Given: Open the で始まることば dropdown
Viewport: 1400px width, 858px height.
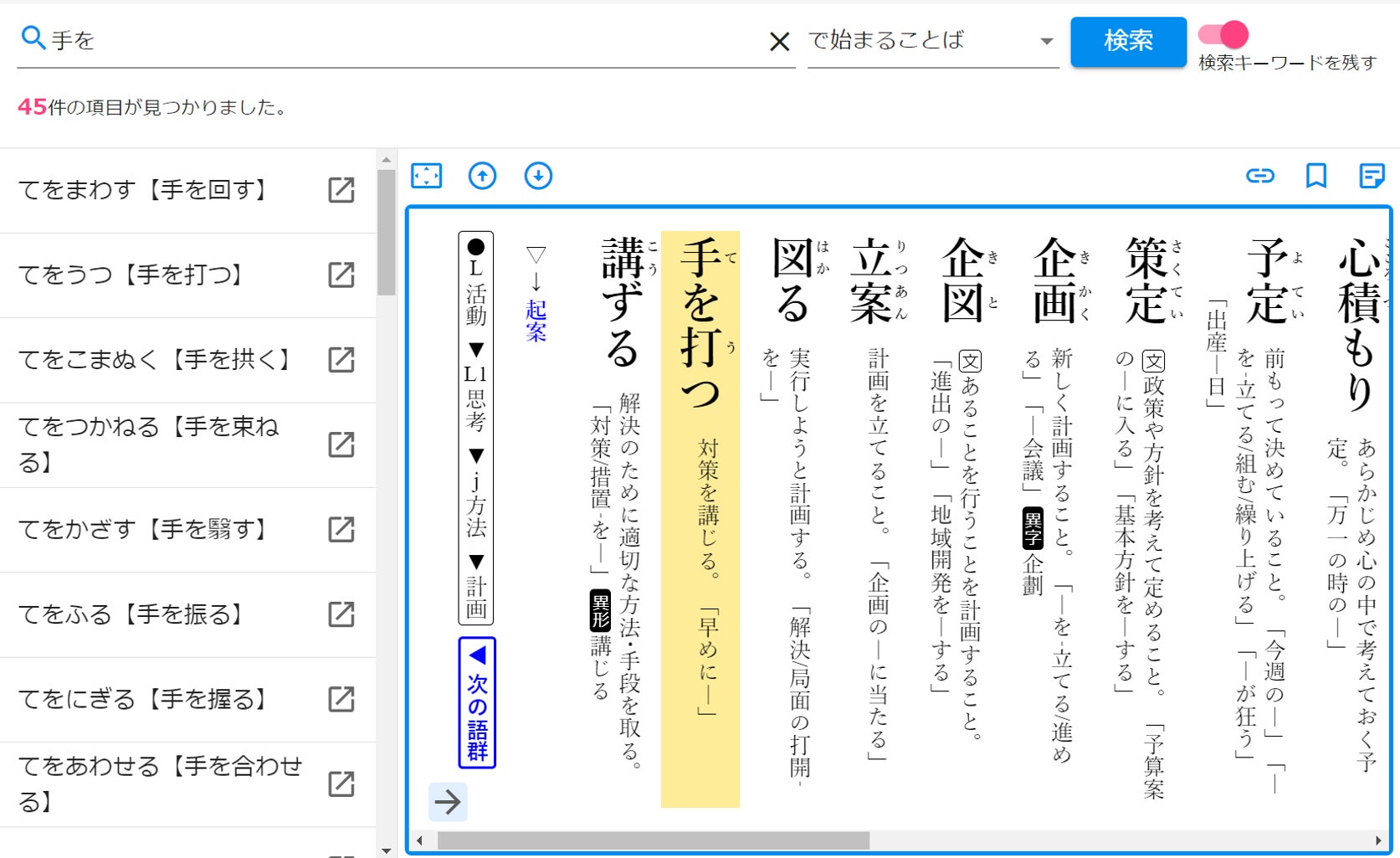Looking at the screenshot, I should [x=931, y=41].
